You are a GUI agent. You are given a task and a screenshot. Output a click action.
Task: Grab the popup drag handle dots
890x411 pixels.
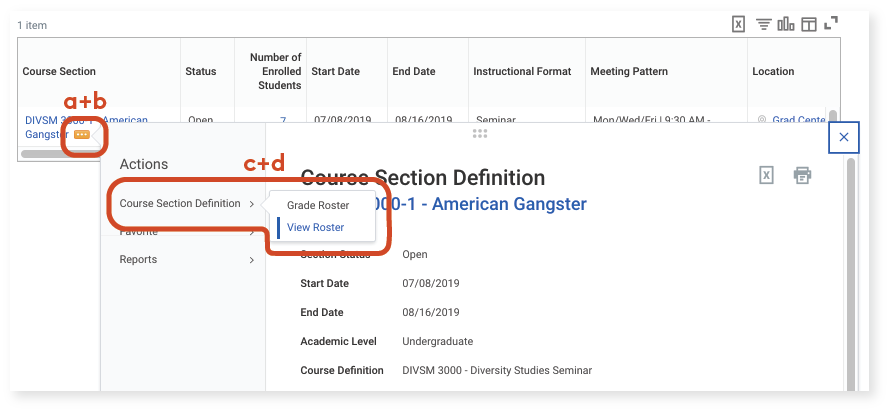pyautogui.click(x=480, y=134)
